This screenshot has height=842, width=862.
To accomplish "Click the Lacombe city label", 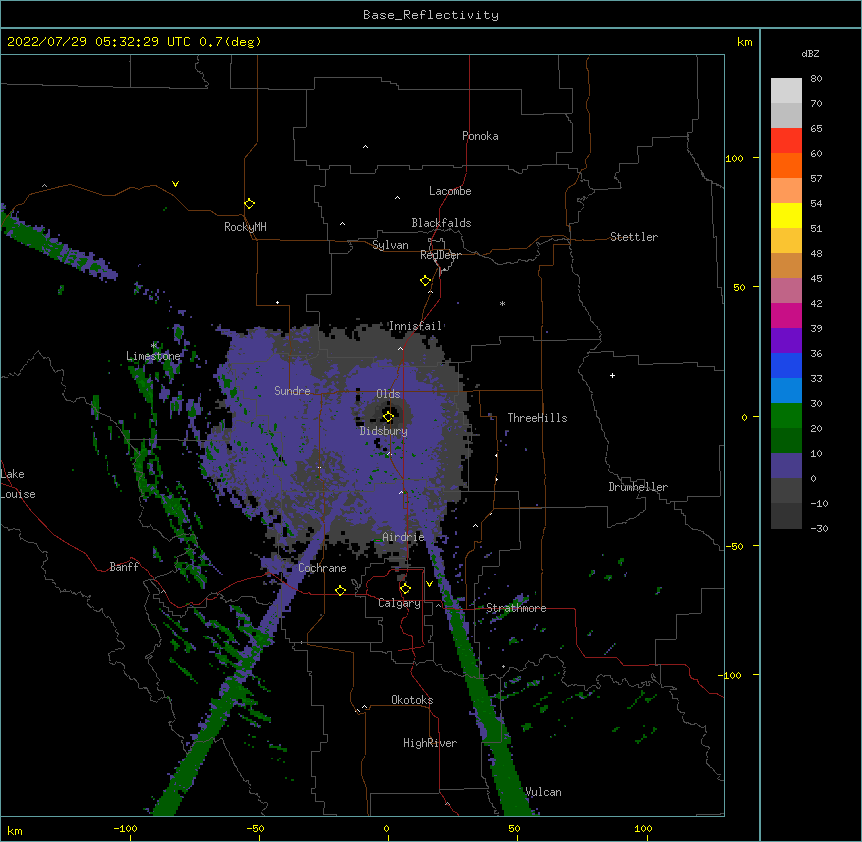I will coord(450,191).
